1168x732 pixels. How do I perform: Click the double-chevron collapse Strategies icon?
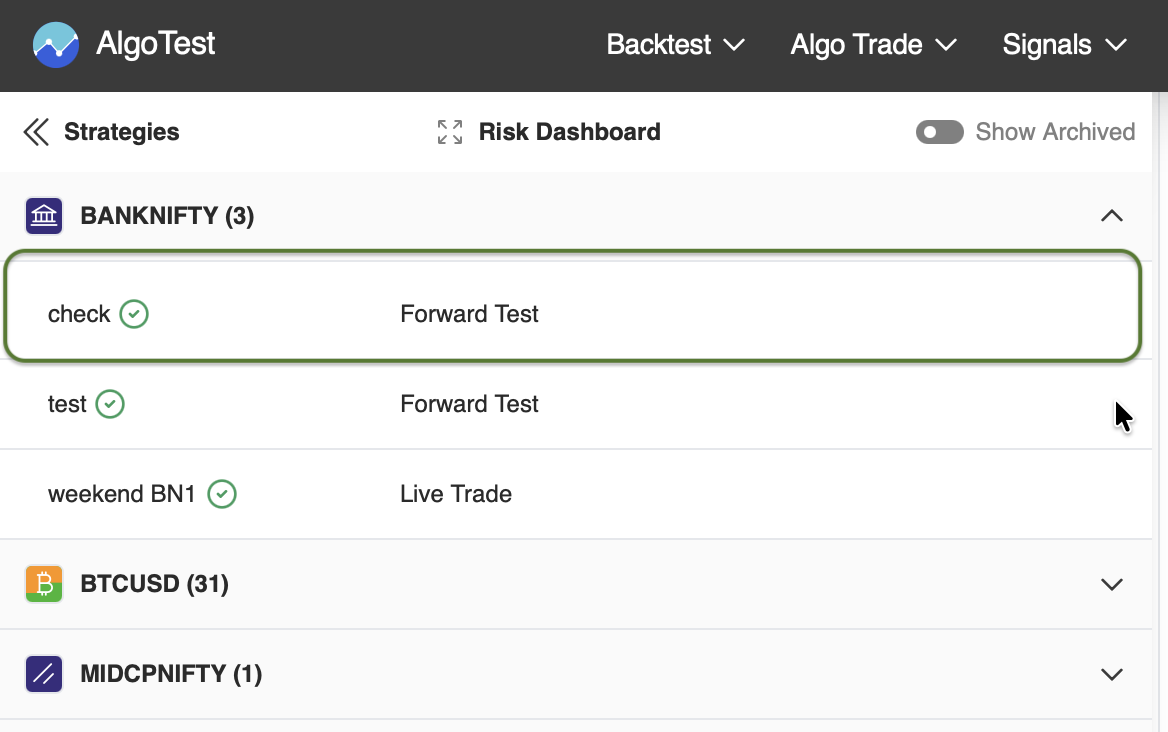coord(36,132)
